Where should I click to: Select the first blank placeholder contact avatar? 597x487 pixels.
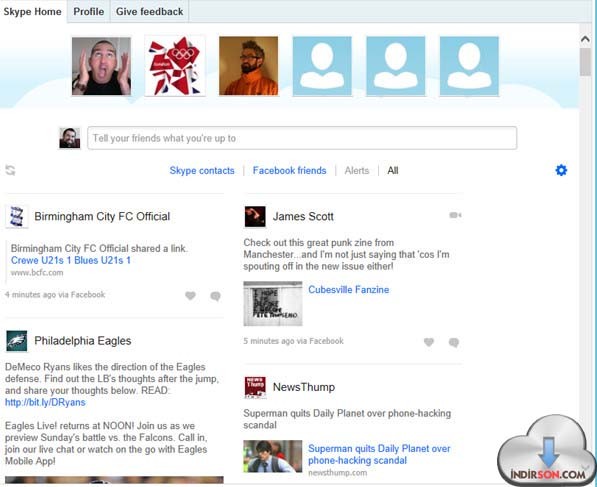click(322, 66)
